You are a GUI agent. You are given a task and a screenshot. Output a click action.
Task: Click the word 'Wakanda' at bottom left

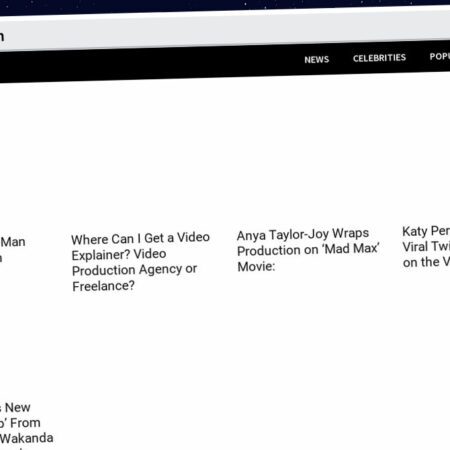coord(27,438)
